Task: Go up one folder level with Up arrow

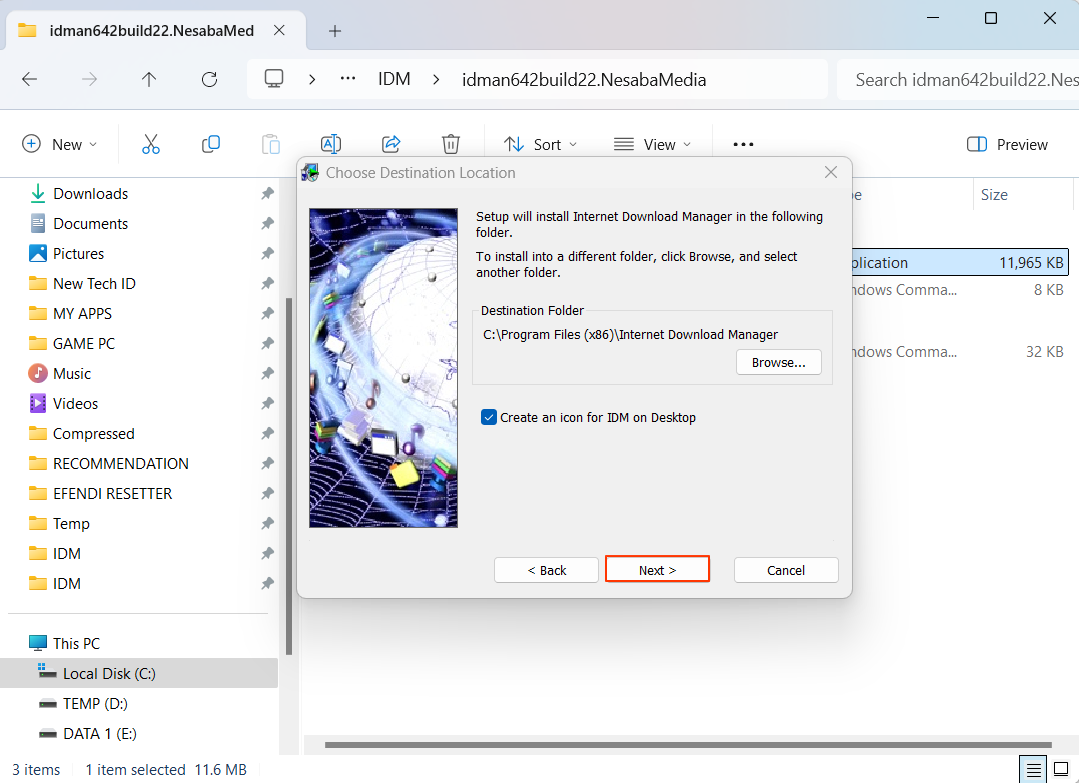Action: (x=149, y=80)
